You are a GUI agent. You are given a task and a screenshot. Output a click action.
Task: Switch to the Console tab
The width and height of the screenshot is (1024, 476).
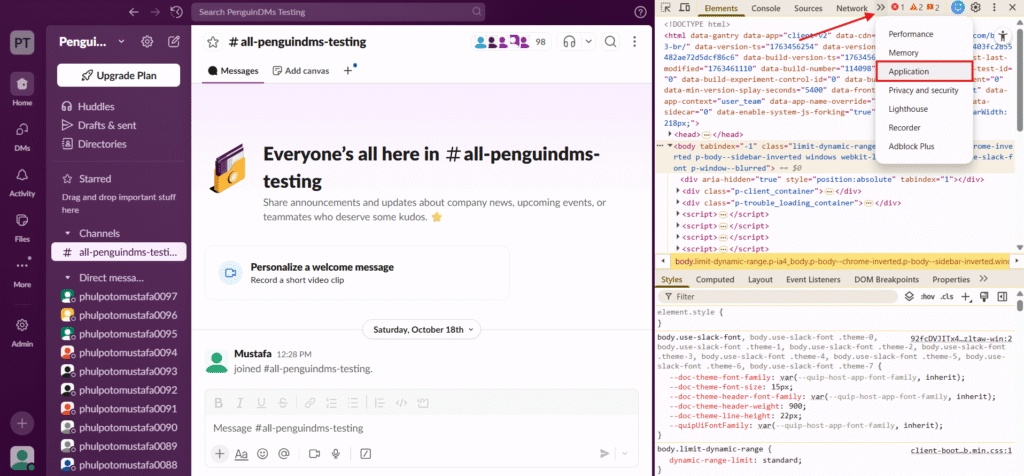(x=765, y=8)
